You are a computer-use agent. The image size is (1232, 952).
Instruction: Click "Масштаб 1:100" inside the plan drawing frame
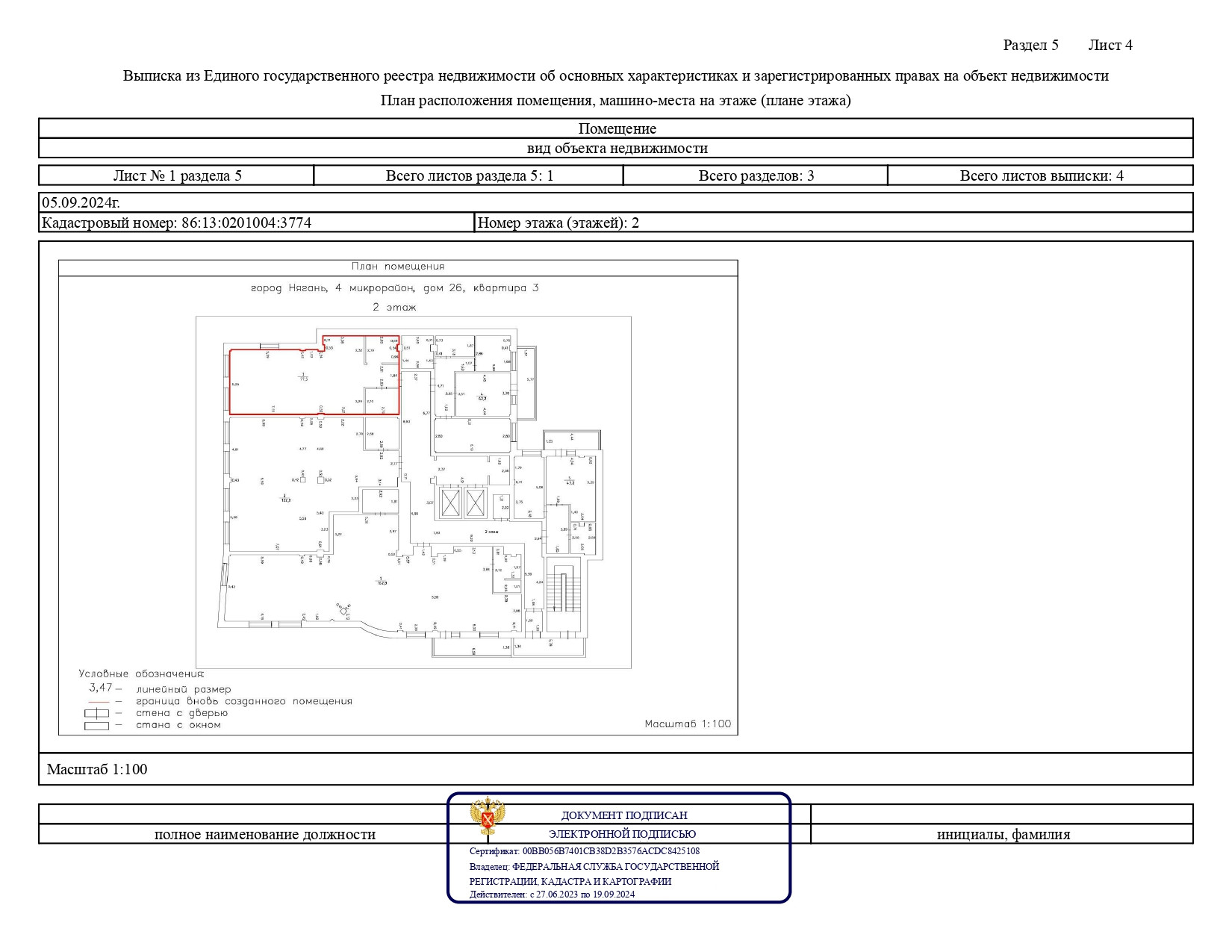688,724
